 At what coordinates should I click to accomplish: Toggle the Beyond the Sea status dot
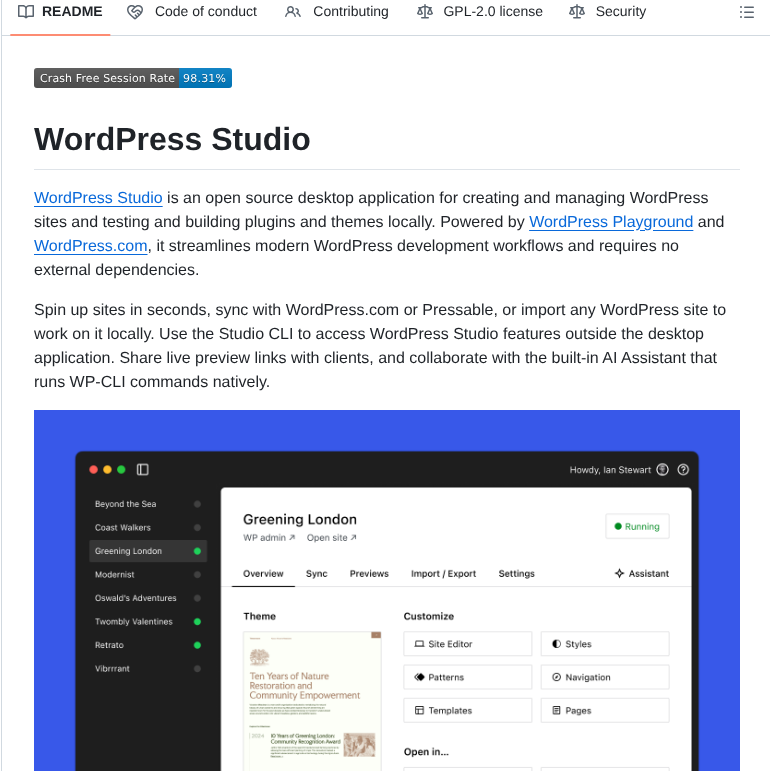coord(197,504)
